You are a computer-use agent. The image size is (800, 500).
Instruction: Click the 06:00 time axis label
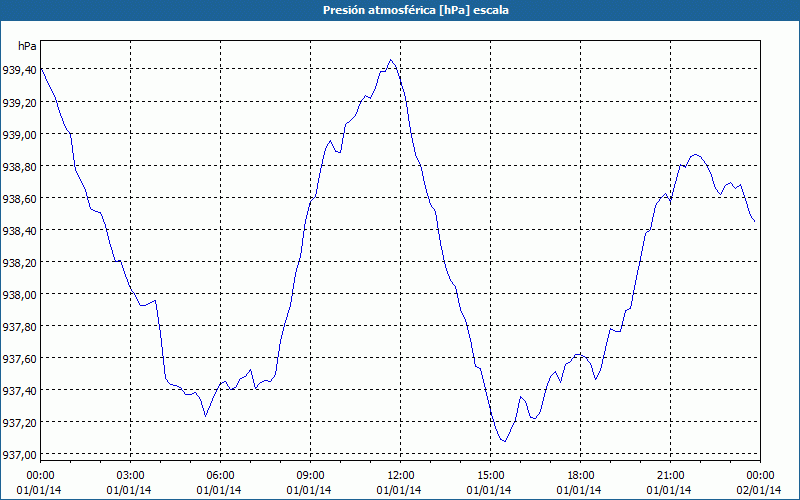tap(220, 476)
